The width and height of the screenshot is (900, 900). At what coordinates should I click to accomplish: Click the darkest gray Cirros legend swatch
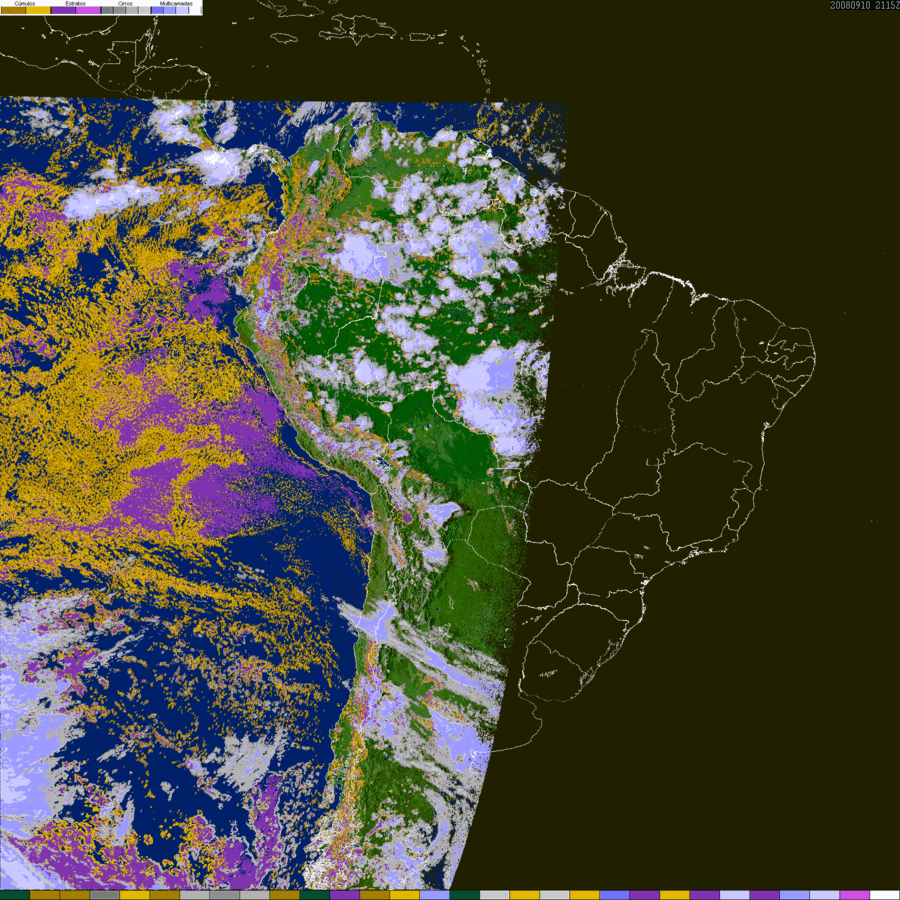(x=107, y=10)
